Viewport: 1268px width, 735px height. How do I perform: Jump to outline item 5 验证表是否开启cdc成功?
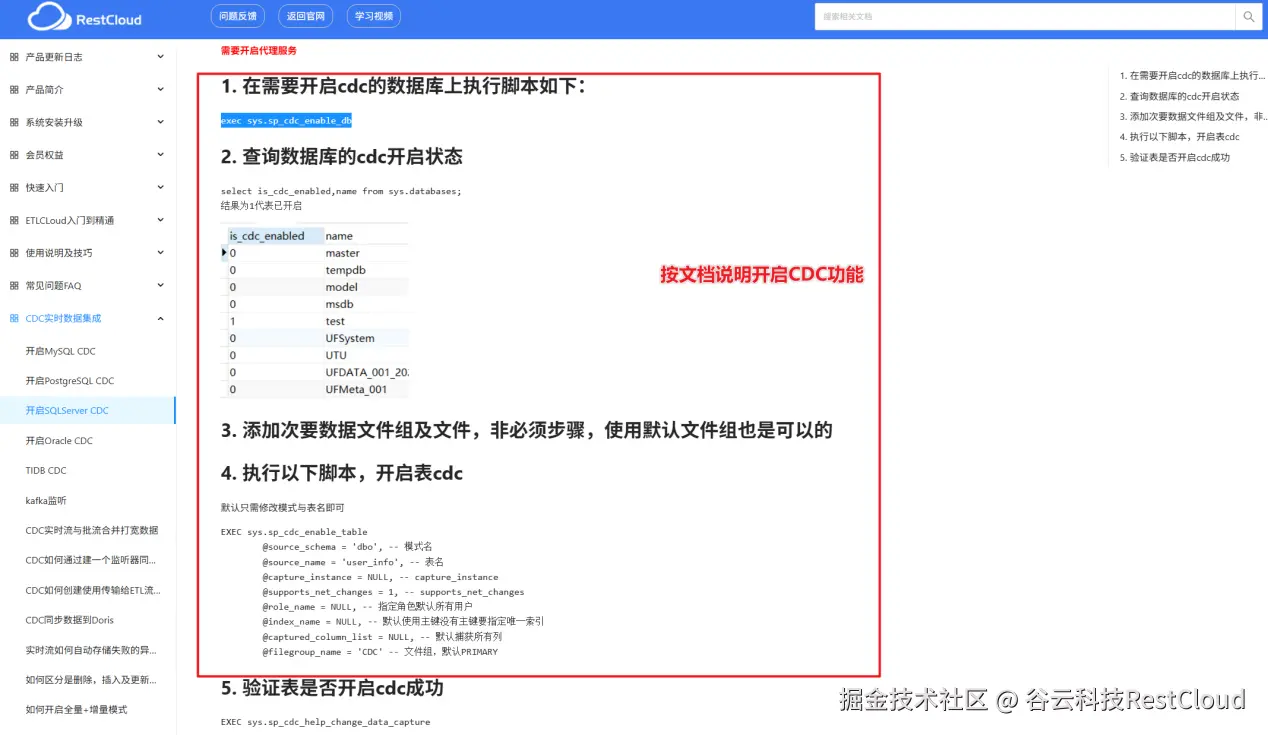click(1174, 157)
